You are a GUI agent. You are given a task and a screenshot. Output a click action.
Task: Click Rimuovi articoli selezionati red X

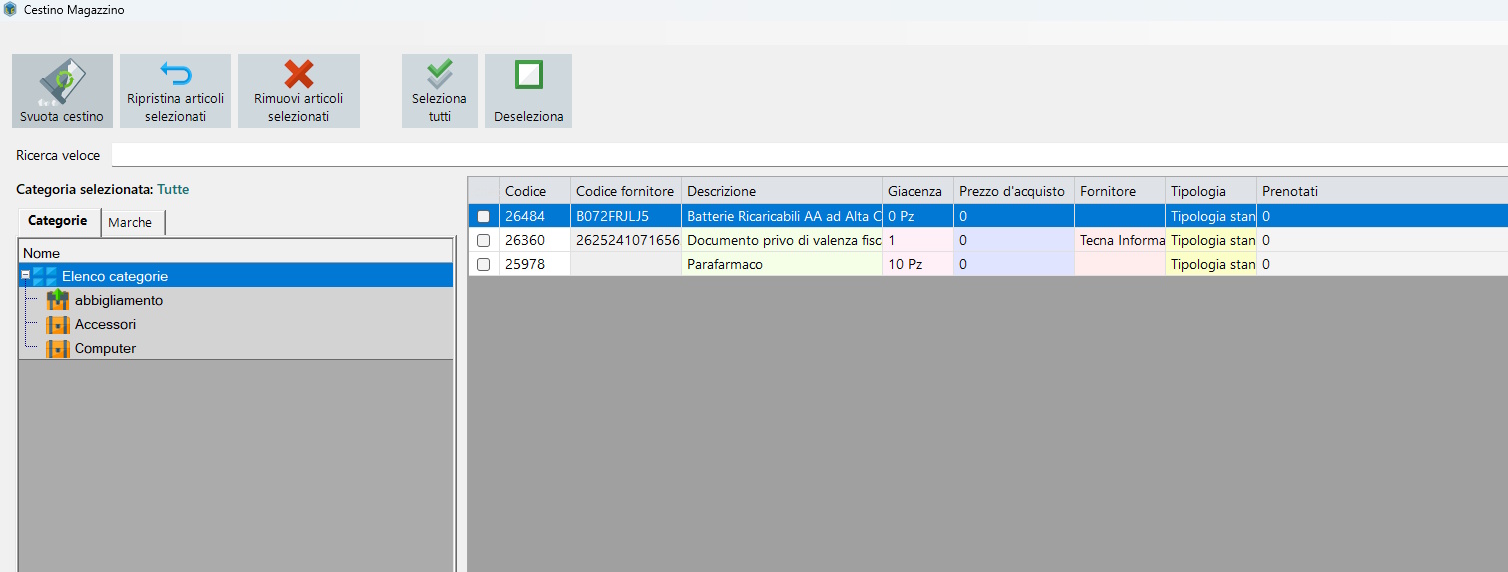(299, 75)
